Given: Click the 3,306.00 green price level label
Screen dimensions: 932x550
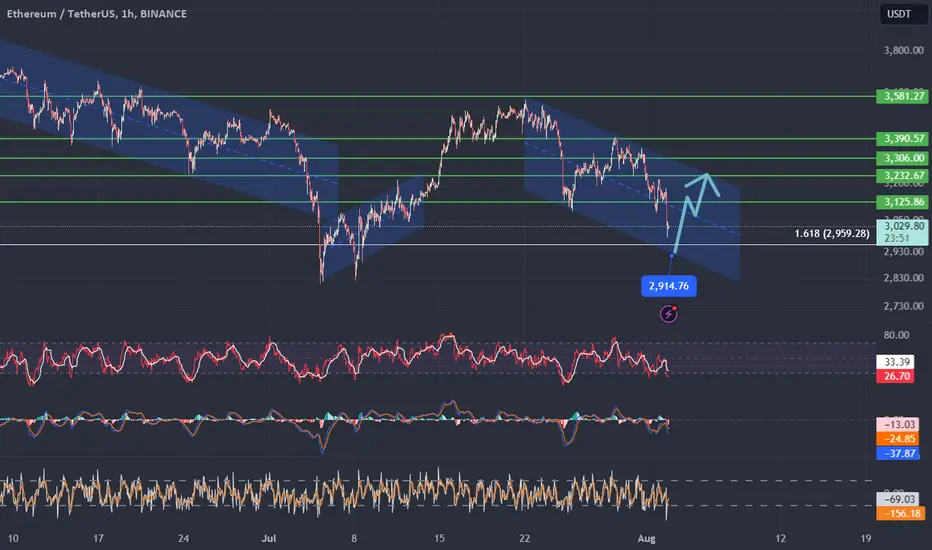Looking at the screenshot, I should [902, 158].
